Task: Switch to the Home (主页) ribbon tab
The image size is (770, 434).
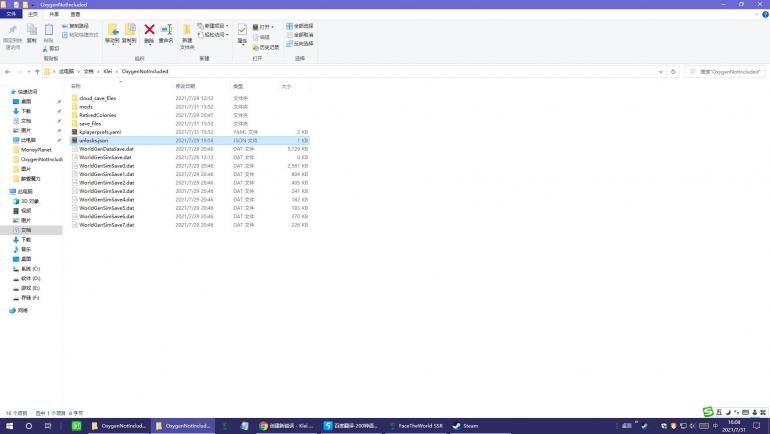Action: click(33, 14)
